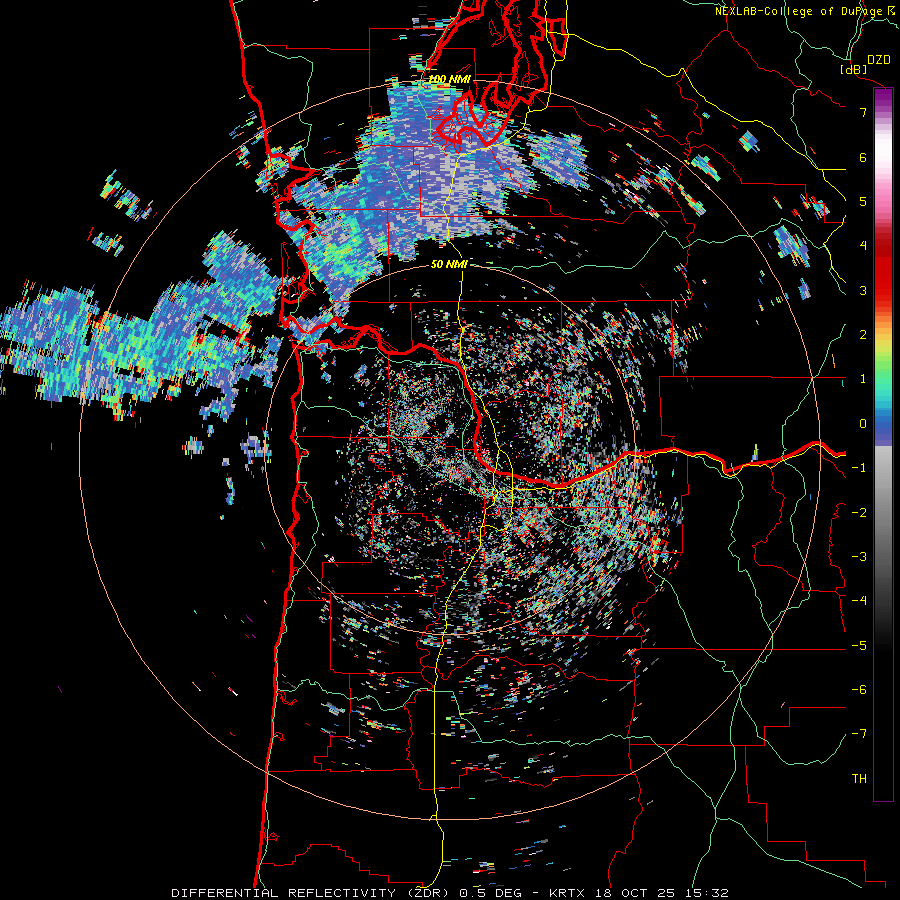Click legend value -6
900x900 pixels.
[x=859, y=690]
